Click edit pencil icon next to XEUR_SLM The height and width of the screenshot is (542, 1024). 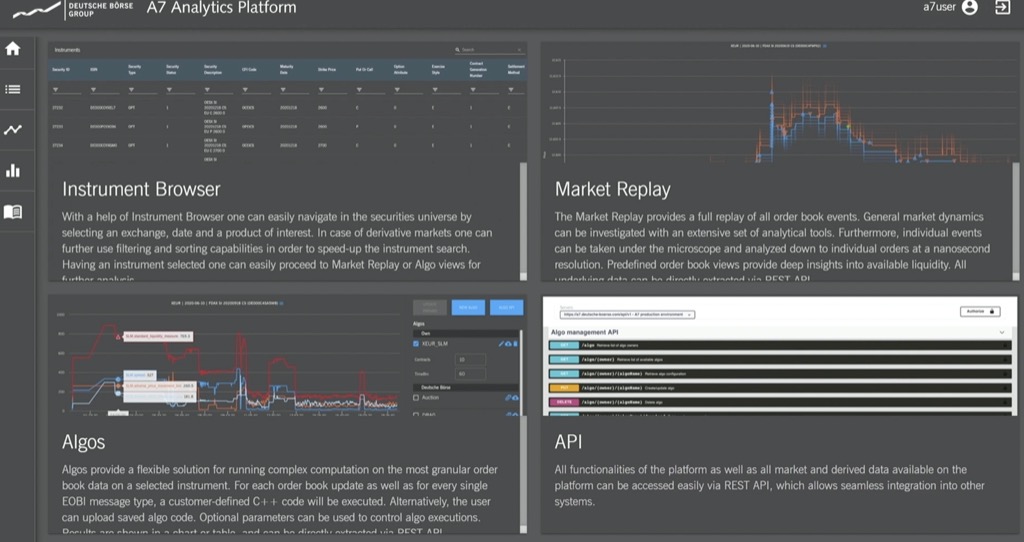coord(502,344)
